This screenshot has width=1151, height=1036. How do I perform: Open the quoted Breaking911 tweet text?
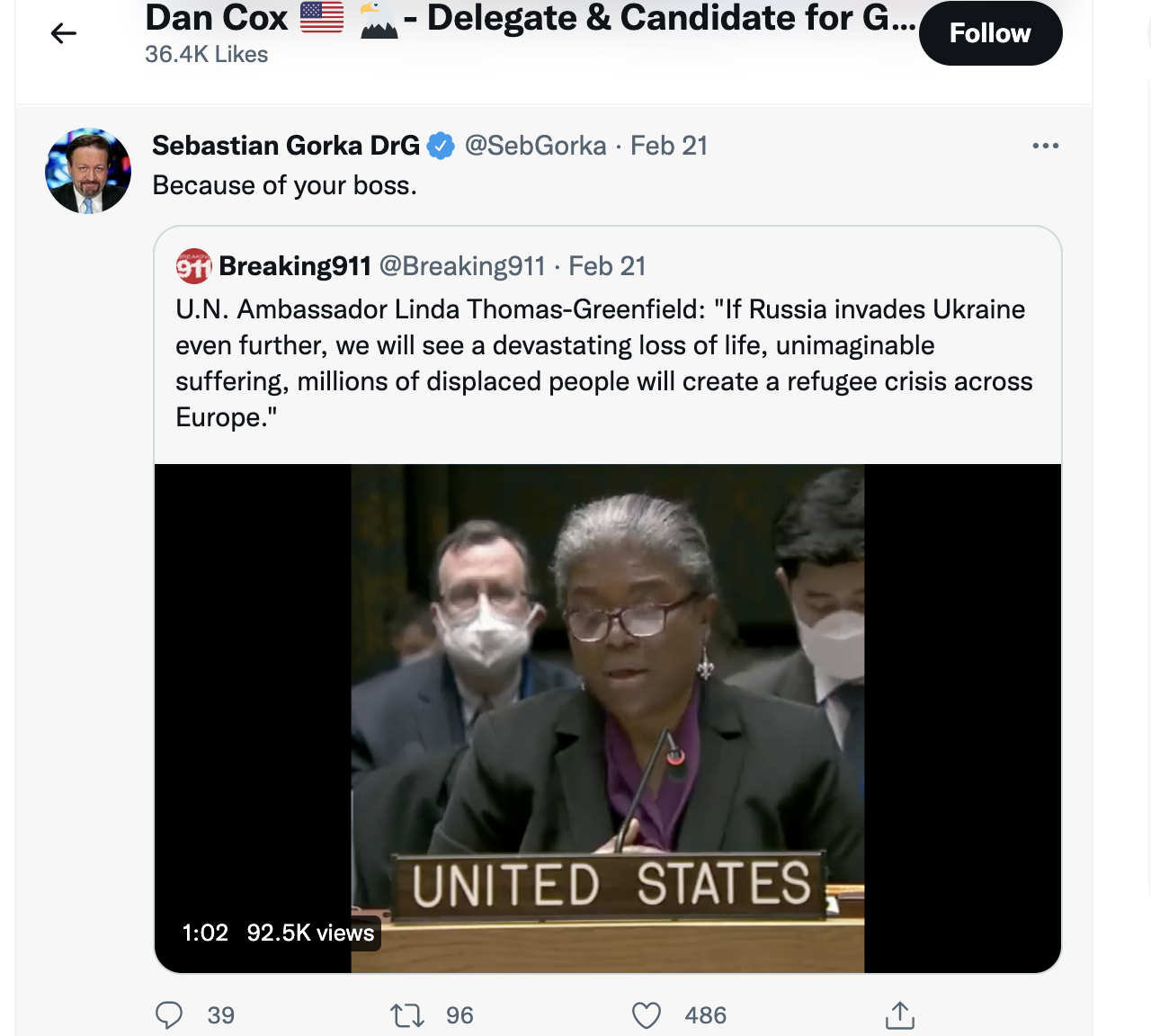602,363
